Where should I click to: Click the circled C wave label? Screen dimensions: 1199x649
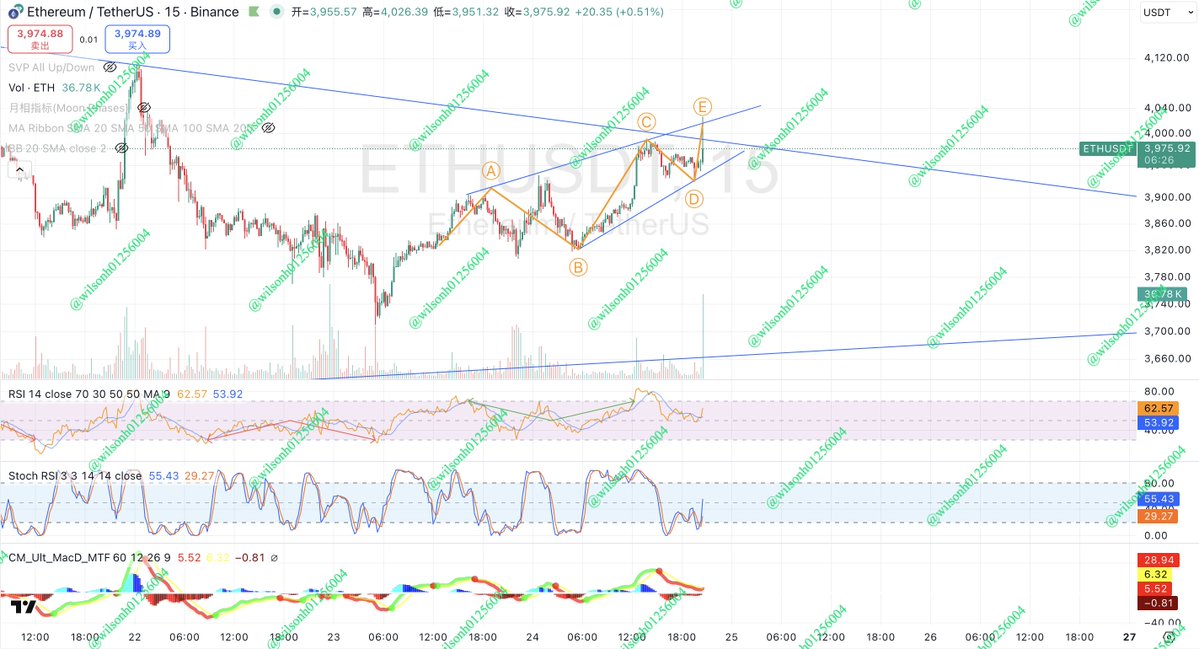tap(646, 122)
